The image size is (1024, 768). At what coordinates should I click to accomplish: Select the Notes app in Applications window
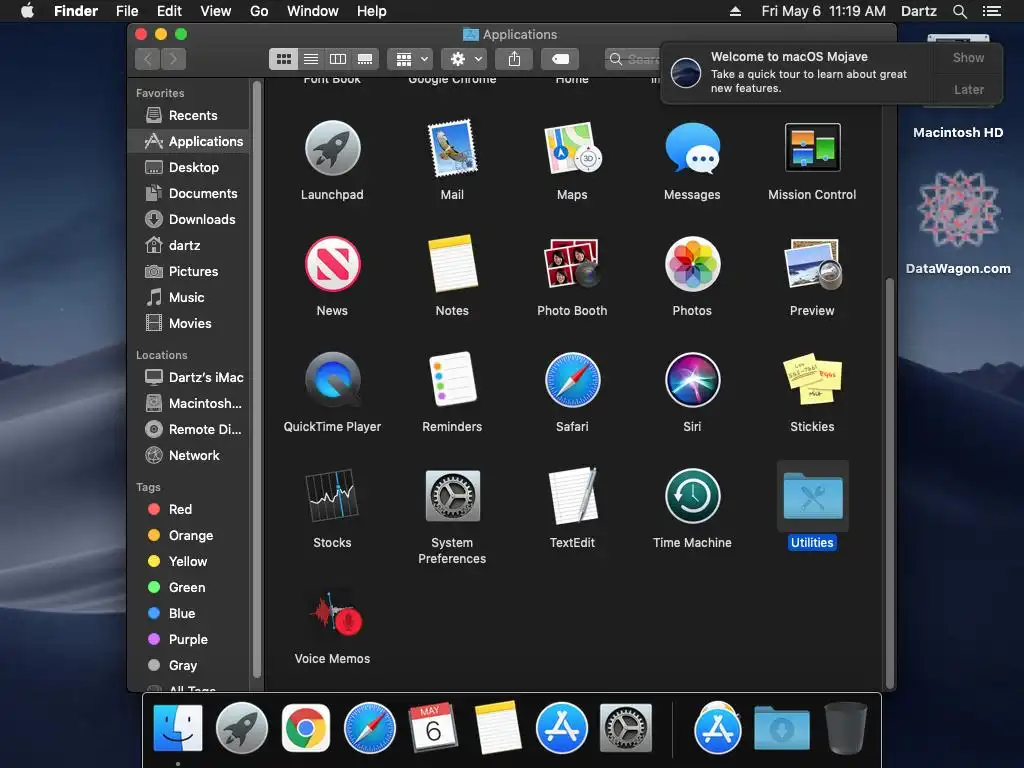452,264
